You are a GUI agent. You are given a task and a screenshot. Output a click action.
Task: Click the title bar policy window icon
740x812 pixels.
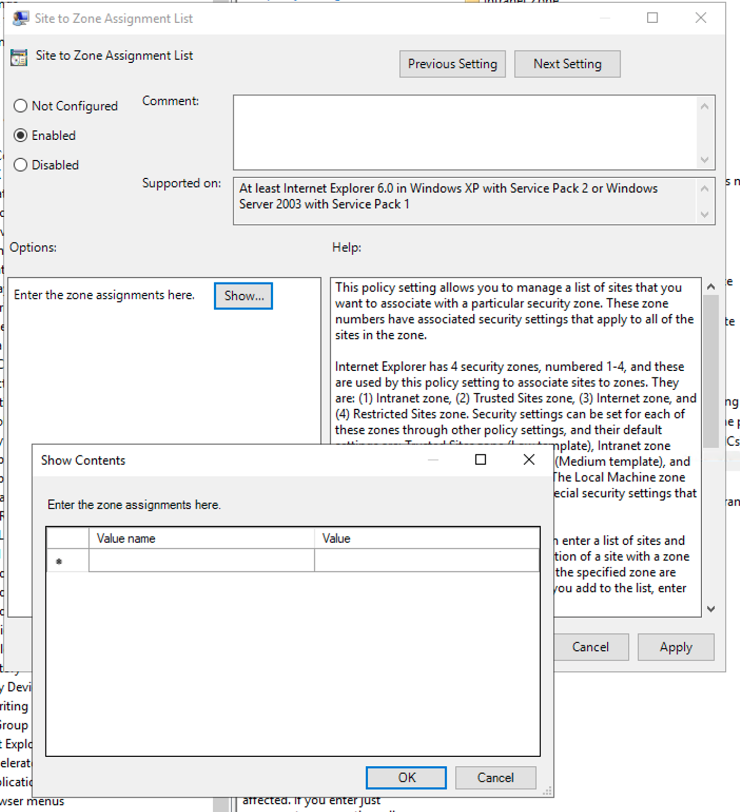point(21,19)
